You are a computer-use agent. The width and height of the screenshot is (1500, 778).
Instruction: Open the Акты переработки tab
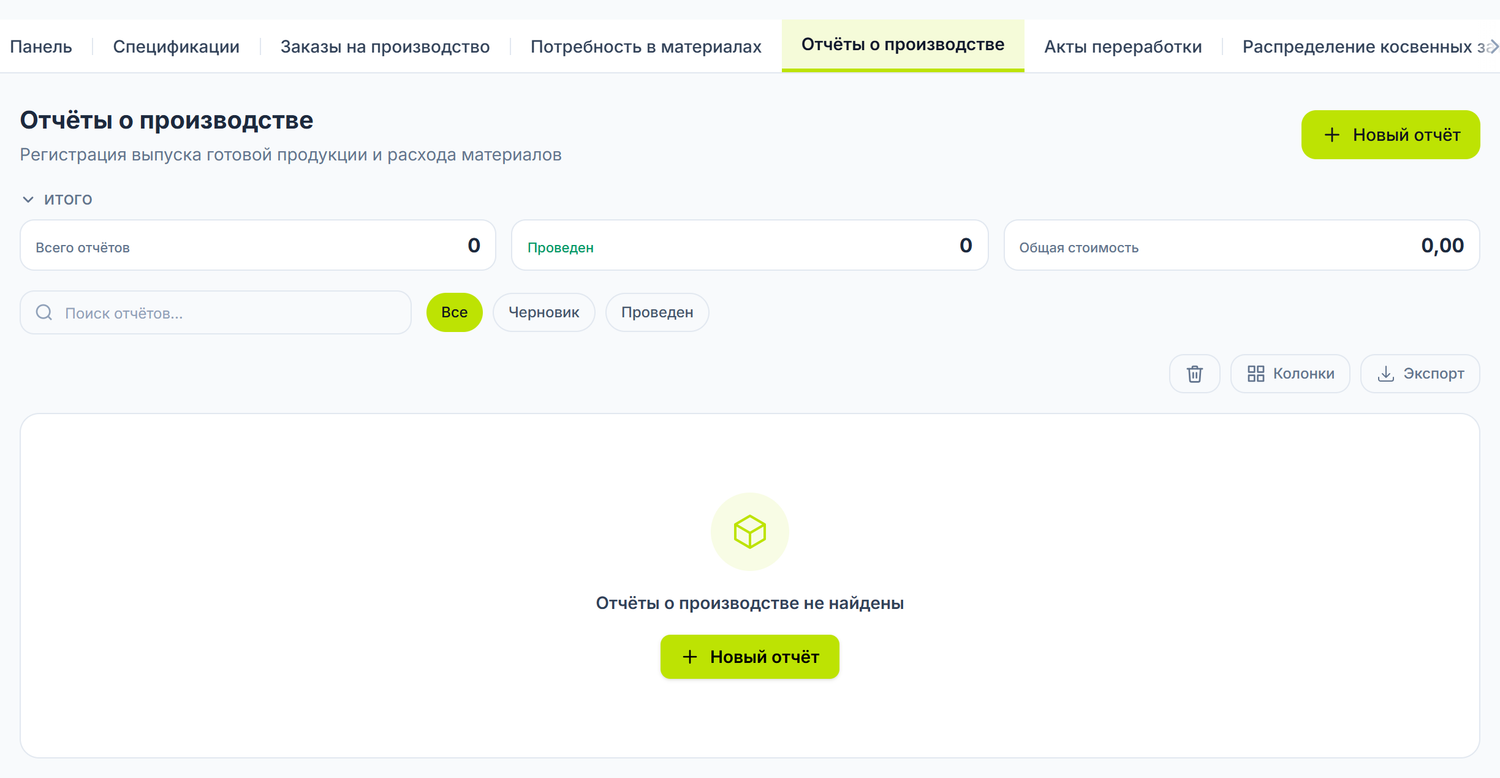point(1123,47)
